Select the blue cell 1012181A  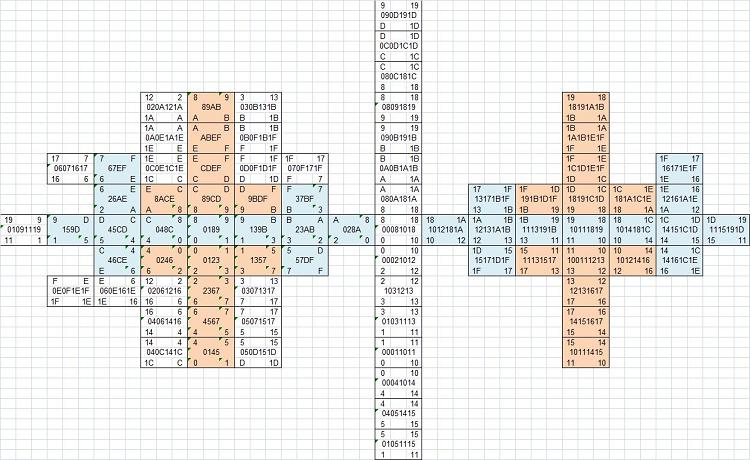(x=445, y=231)
